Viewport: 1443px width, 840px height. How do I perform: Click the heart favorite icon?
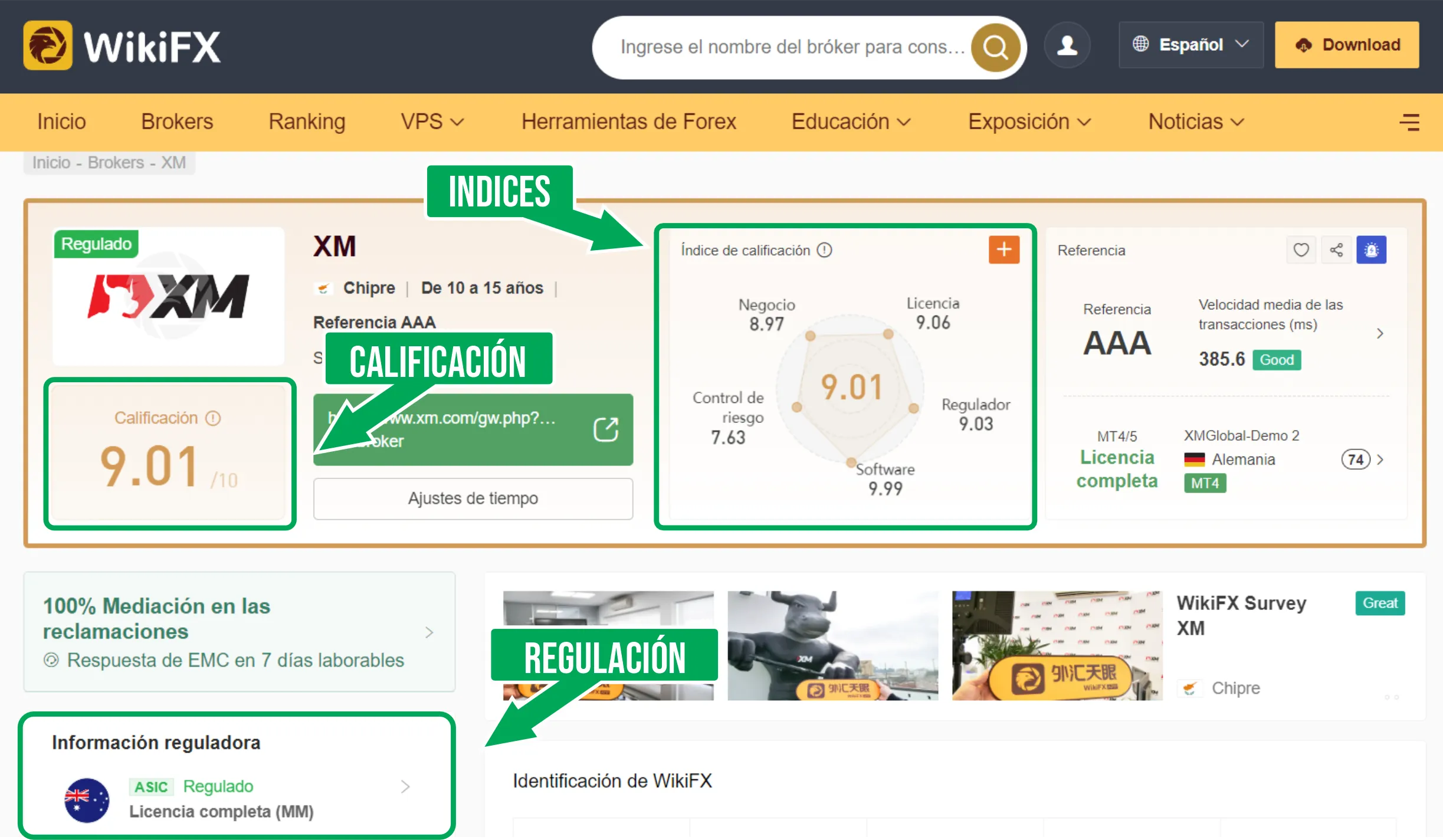1301,250
